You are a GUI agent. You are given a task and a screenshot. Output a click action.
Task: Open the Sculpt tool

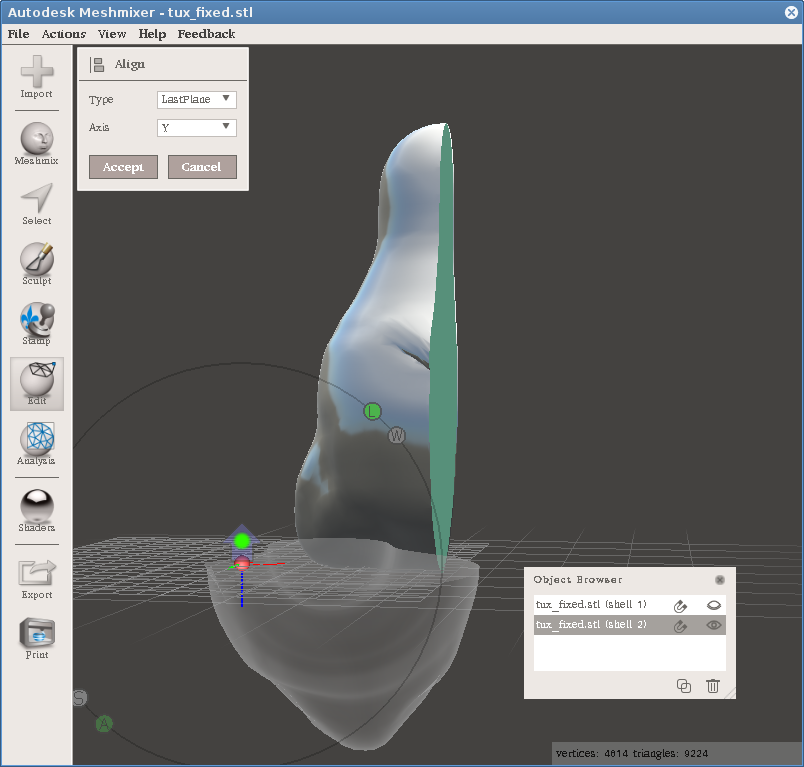(36, 264)
